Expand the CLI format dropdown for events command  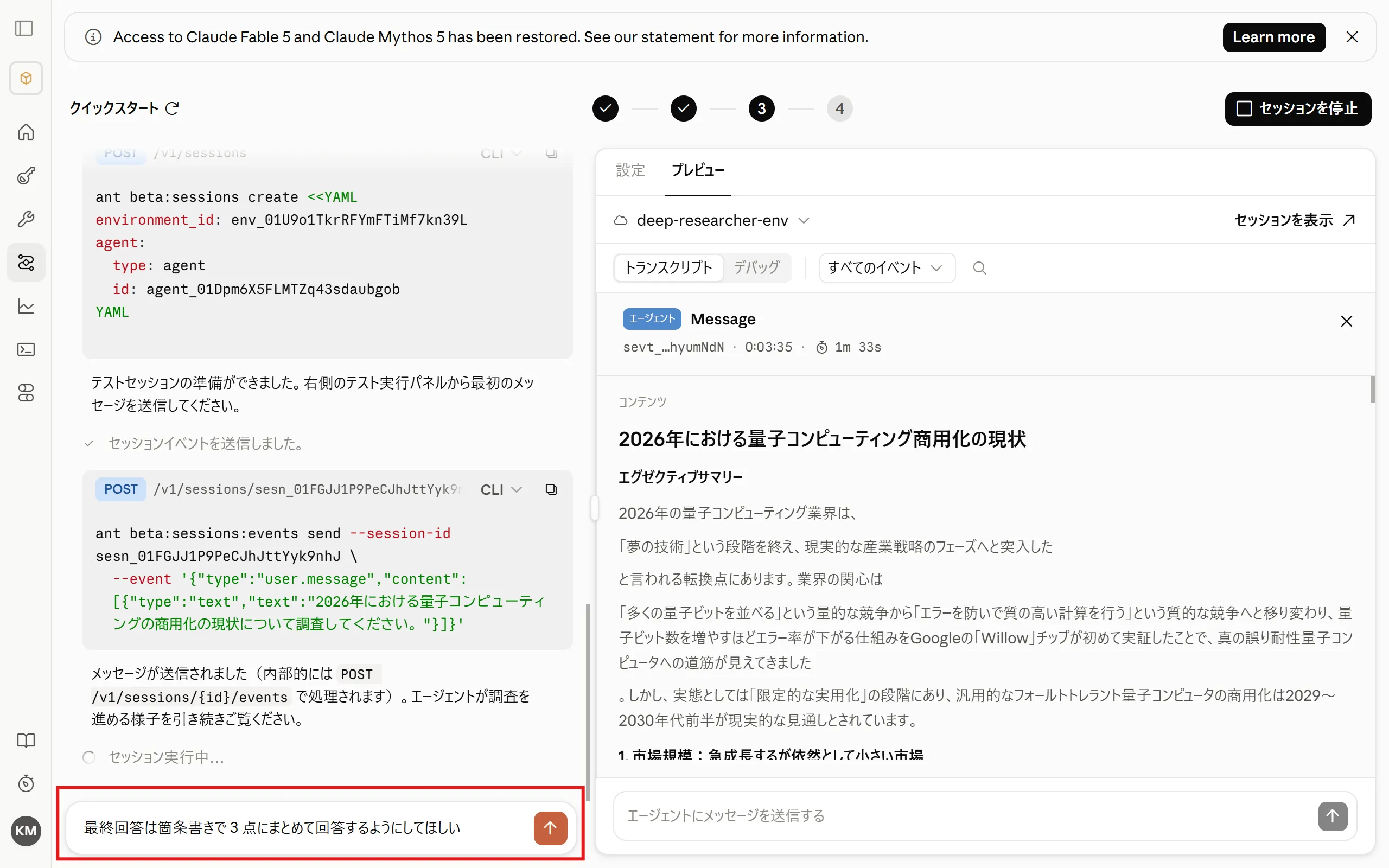click(501, 489)
